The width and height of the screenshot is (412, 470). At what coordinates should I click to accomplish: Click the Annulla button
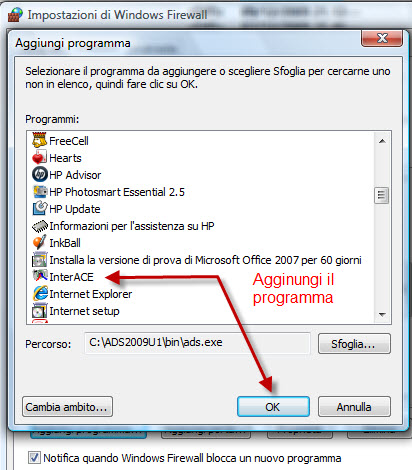click(x=354, y=407)
